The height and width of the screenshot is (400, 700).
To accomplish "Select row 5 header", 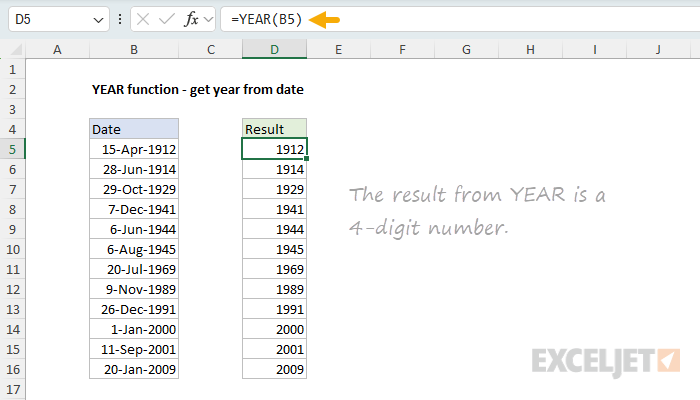I will pos(12,150).
